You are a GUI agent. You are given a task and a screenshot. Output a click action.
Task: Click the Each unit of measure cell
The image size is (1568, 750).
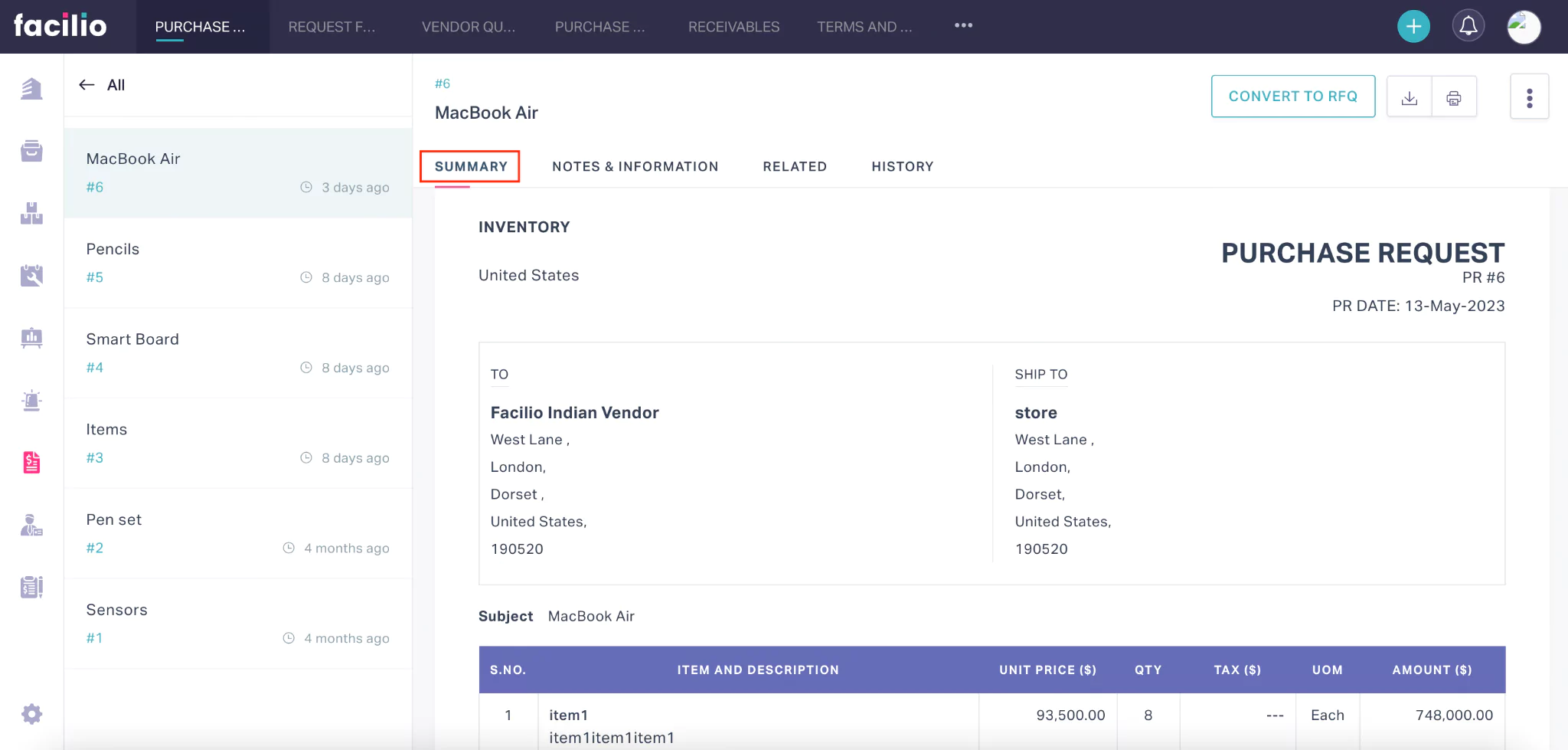click(1328, 715)
